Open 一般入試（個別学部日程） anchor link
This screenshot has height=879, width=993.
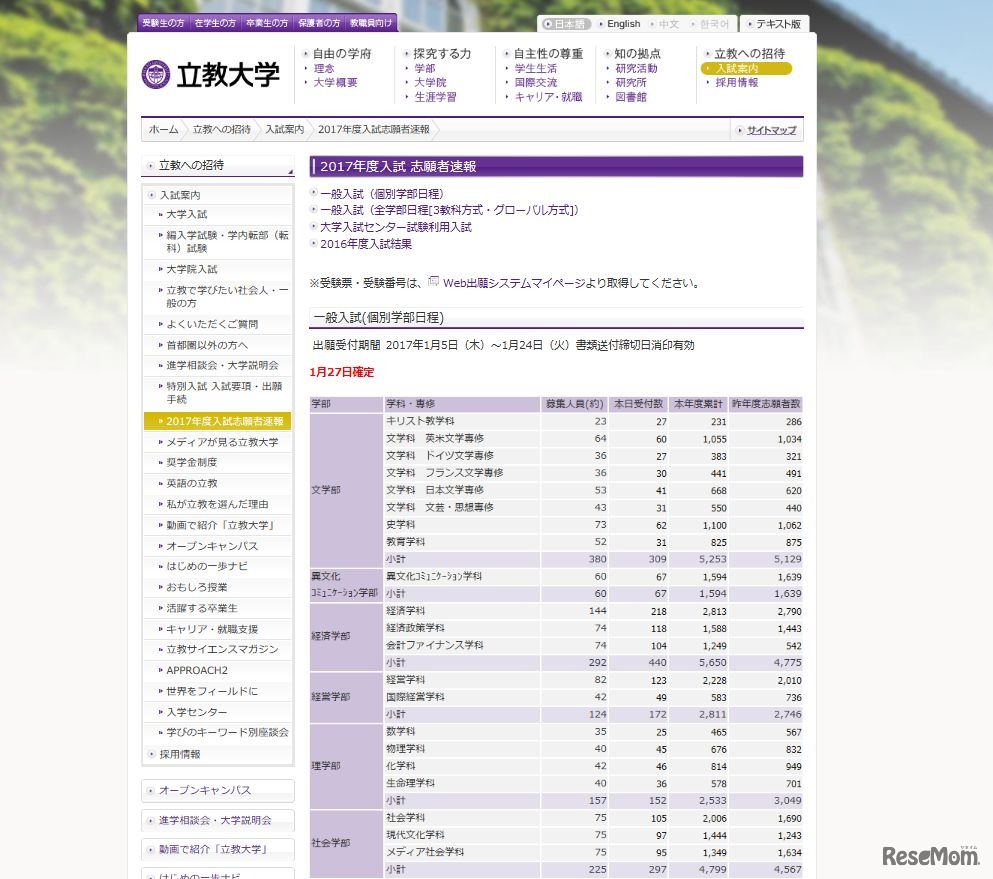click(381, 194)
